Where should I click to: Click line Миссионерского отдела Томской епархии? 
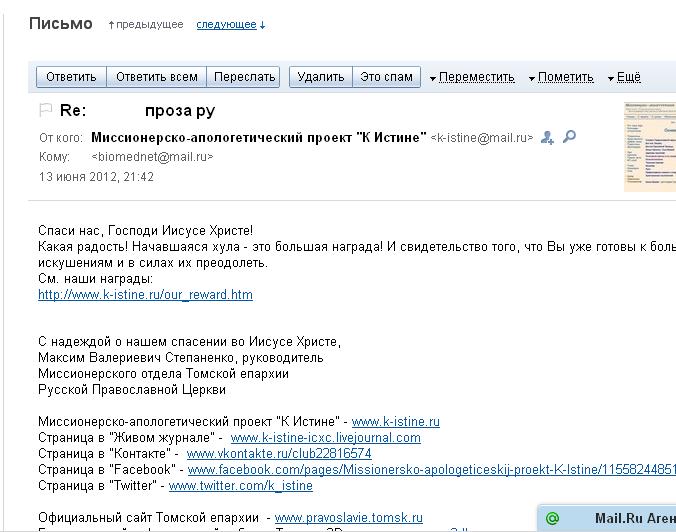pyautogui.click(x=163, y=373)
